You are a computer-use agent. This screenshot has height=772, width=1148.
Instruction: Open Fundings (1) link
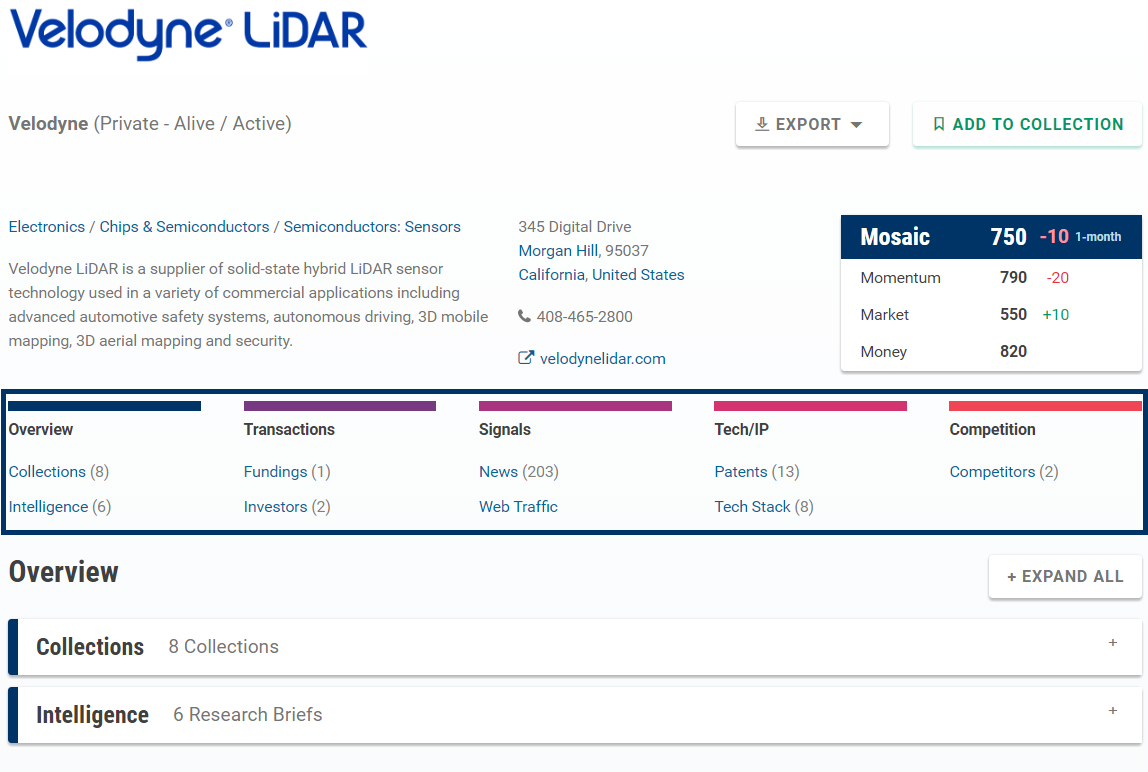pos(287,472)
